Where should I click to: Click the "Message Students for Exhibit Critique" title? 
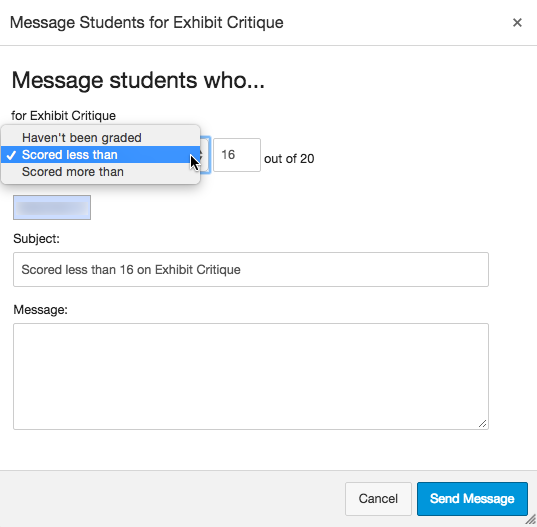click(x=147, y=23)
